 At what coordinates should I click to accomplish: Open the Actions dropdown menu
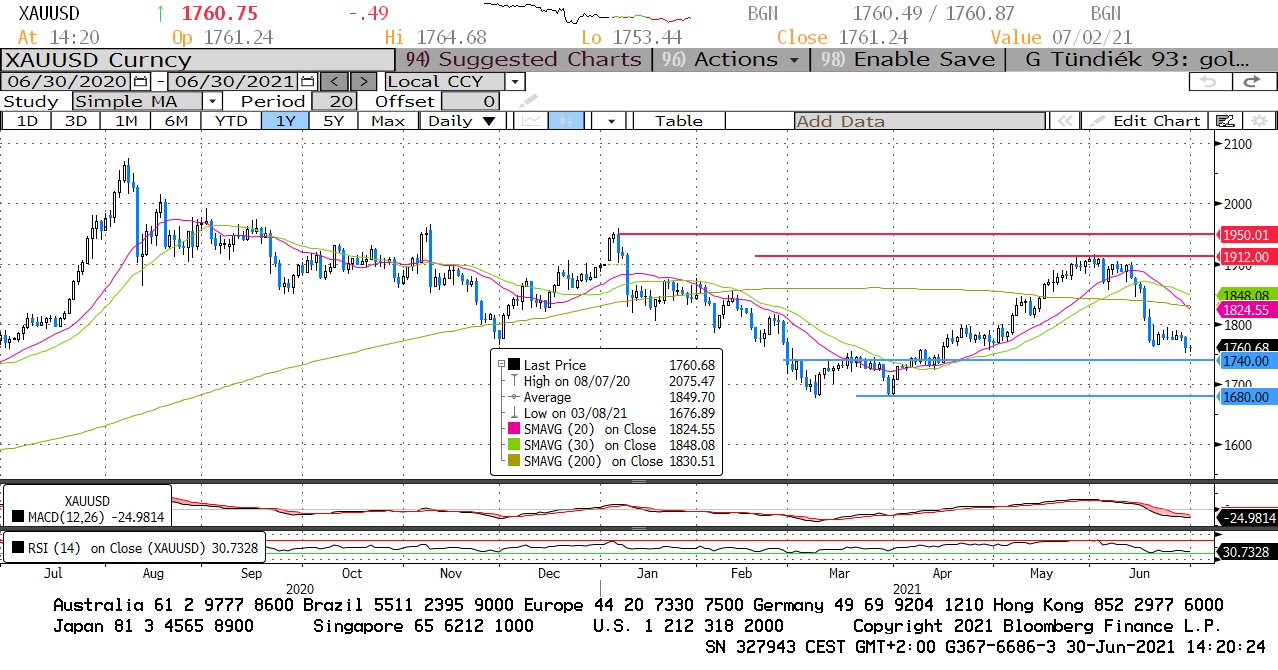[732, 59]
